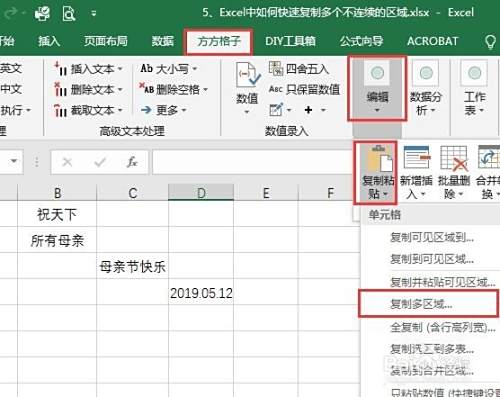
Task: Select column B header
Action: 57,193
